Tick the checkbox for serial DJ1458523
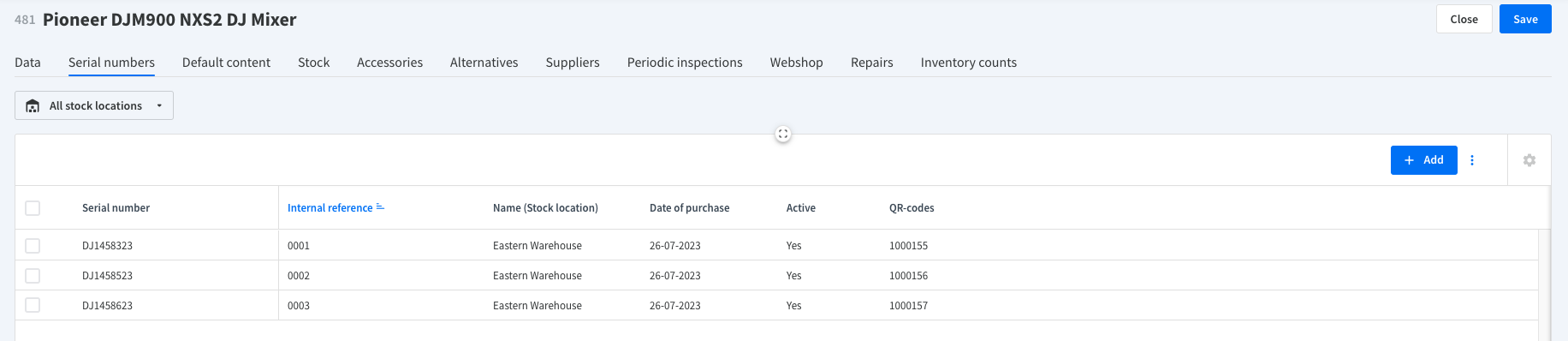Screen dimensions: 1568x341 point(33,276)
